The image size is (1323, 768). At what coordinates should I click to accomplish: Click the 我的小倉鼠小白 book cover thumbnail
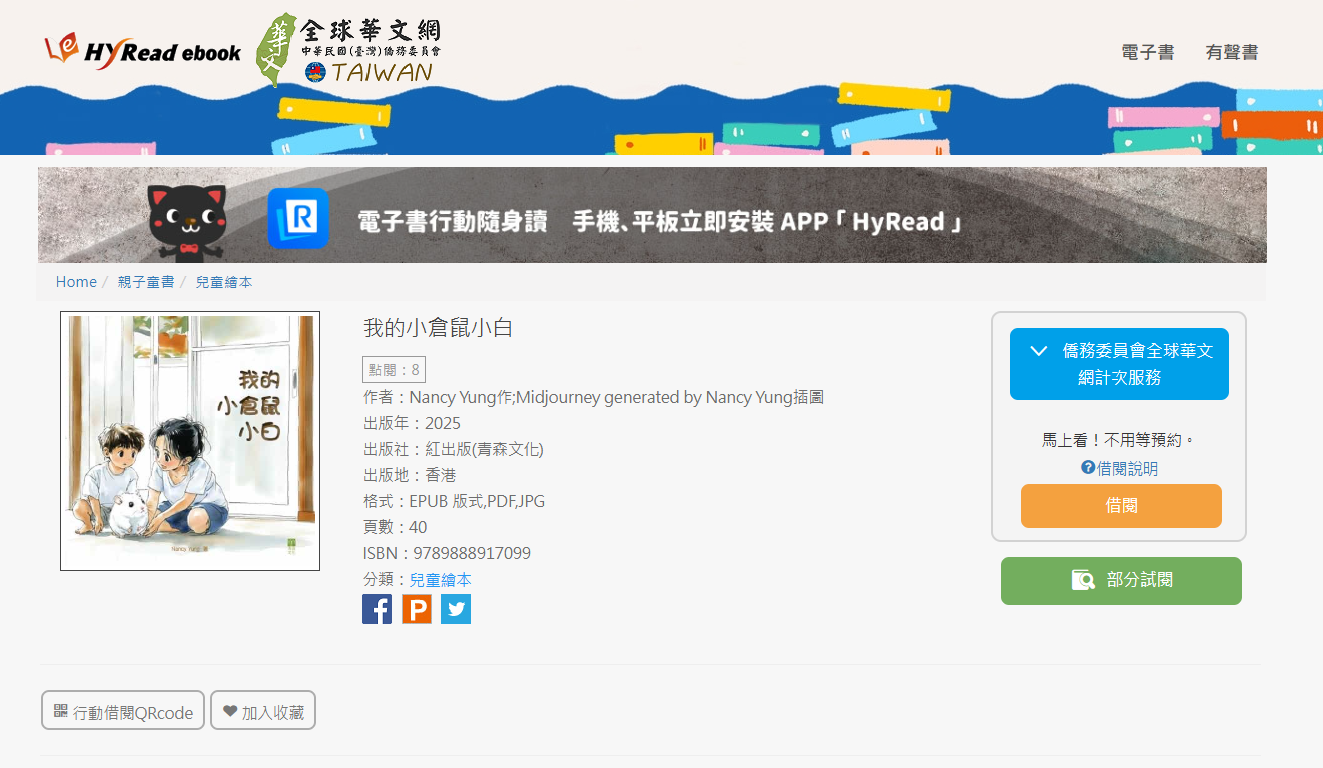point(190,441)
